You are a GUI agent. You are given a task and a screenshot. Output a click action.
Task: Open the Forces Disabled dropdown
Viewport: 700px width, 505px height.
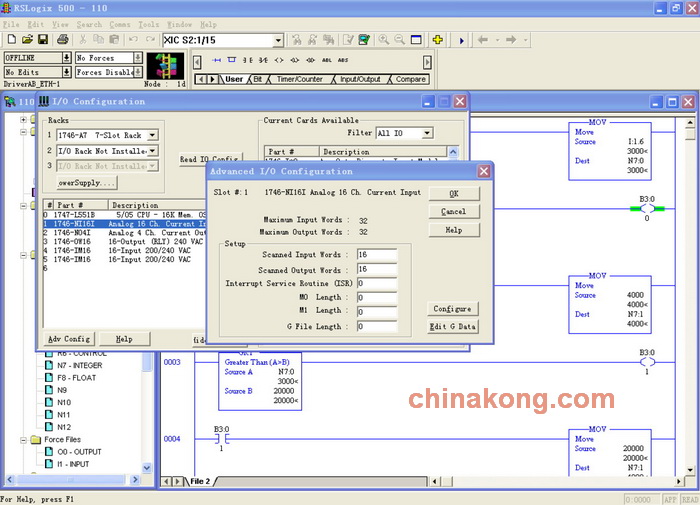coord(138,72)
